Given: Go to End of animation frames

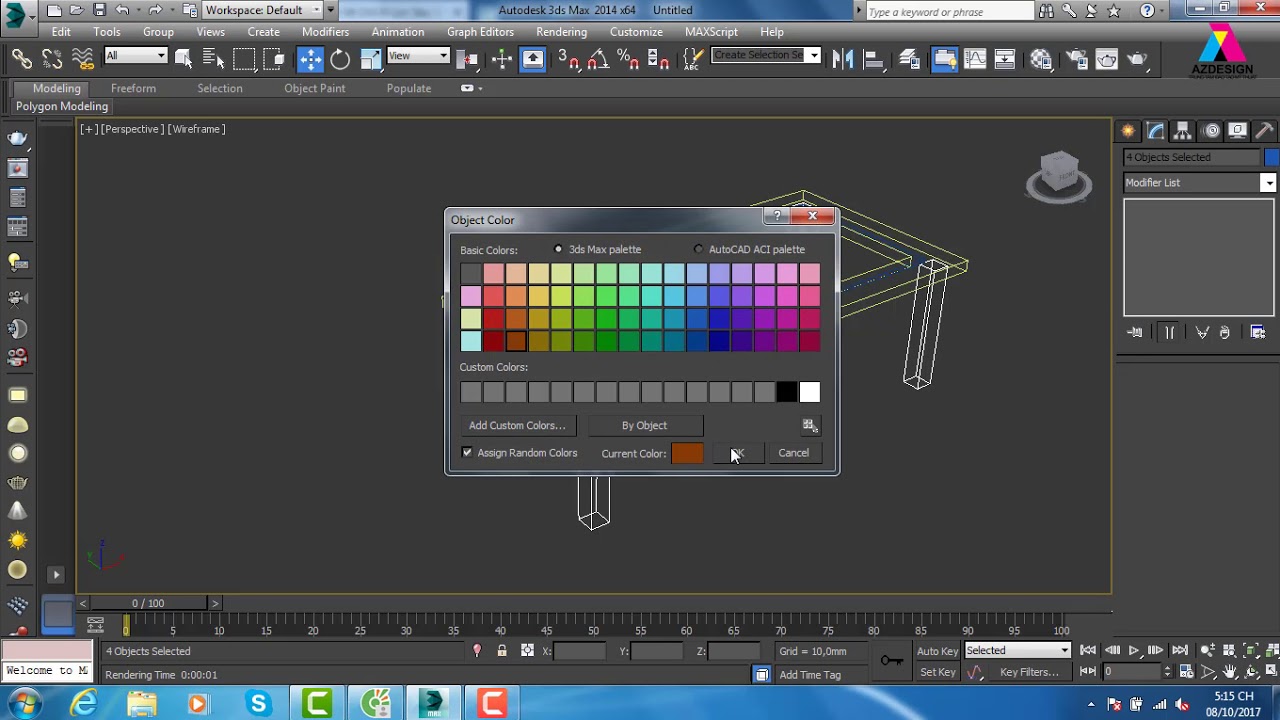Looking at the screenshot, I should click(x=1180, y=651).
